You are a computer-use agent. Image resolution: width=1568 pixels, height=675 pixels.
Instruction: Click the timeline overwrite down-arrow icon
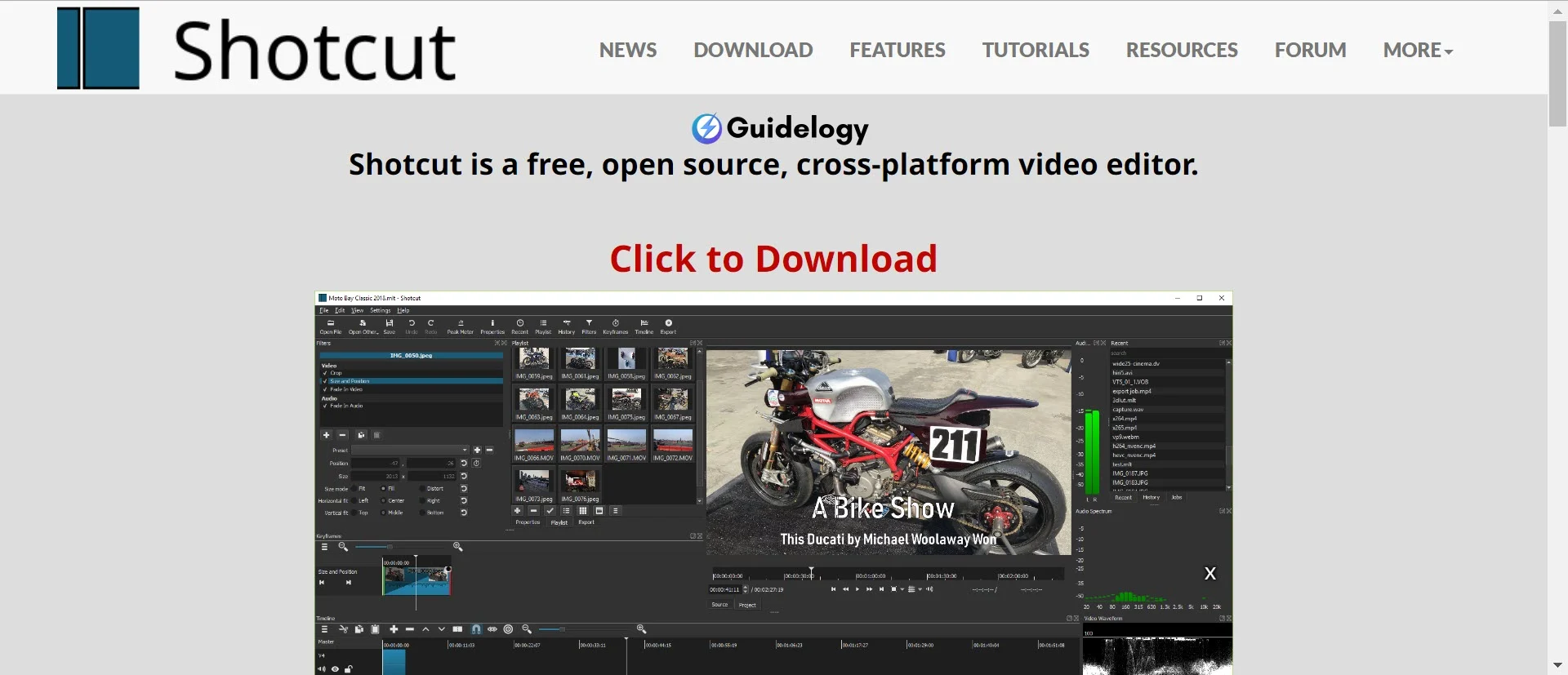pos(442,629)
